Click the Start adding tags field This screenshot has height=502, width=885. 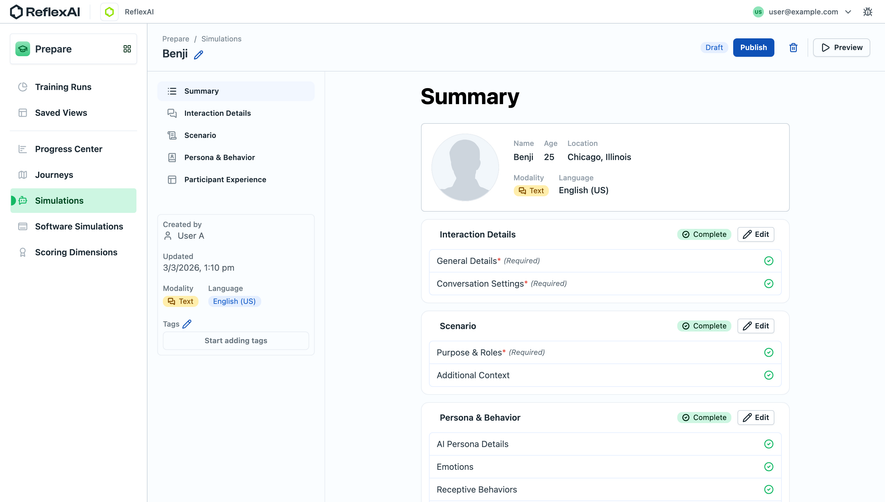point(236,341)
